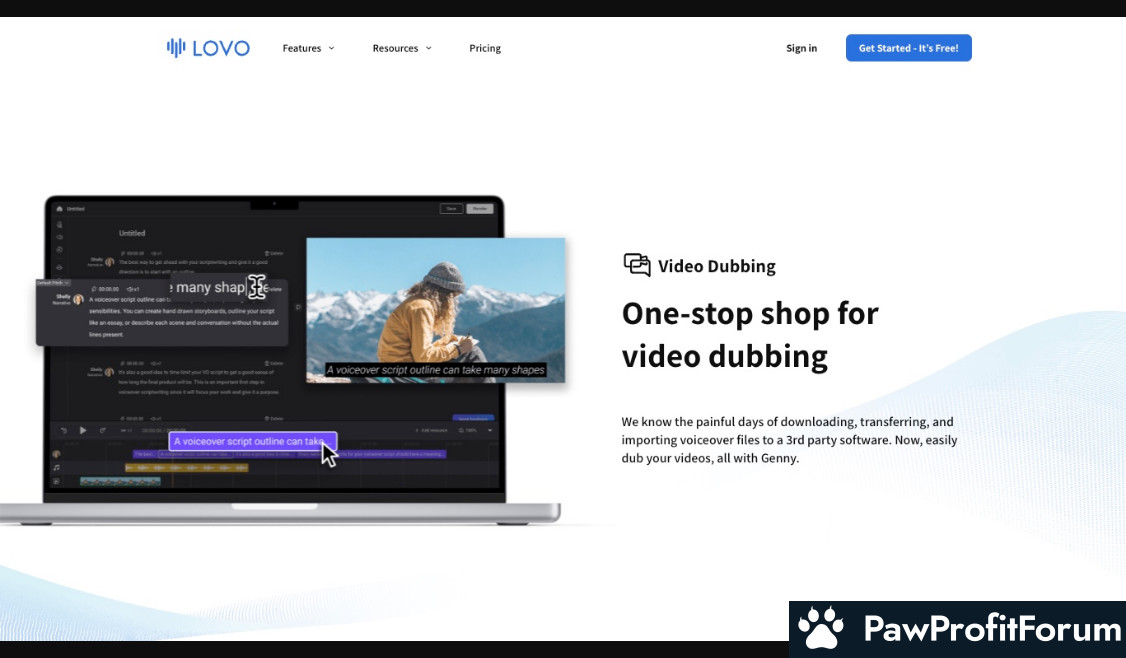Expand the Features dropdown menu
This screenshot has width=1126, height=658.
point(308,48)
